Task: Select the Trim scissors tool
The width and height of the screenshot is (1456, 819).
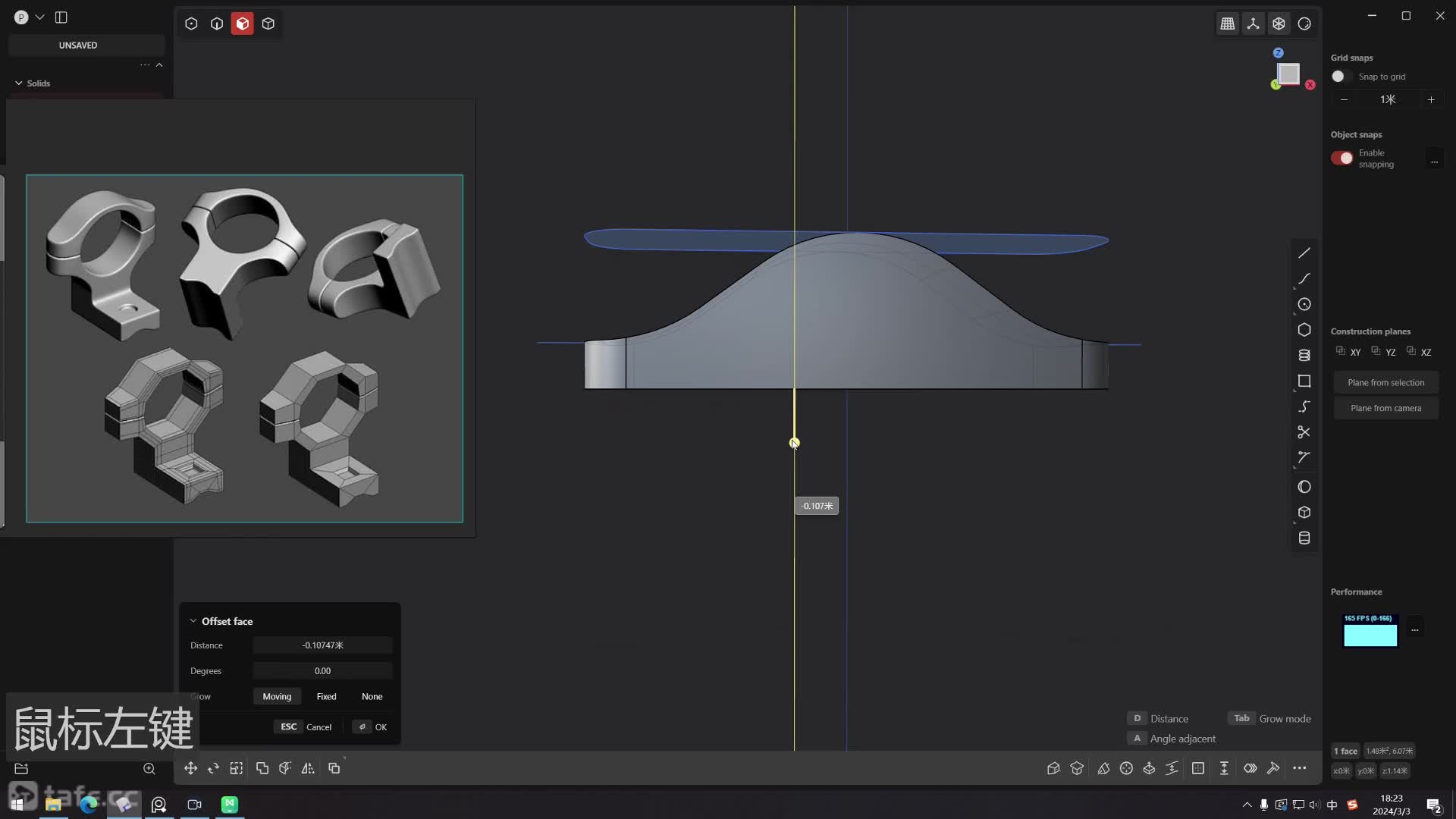Action: tap(1304, 432)
